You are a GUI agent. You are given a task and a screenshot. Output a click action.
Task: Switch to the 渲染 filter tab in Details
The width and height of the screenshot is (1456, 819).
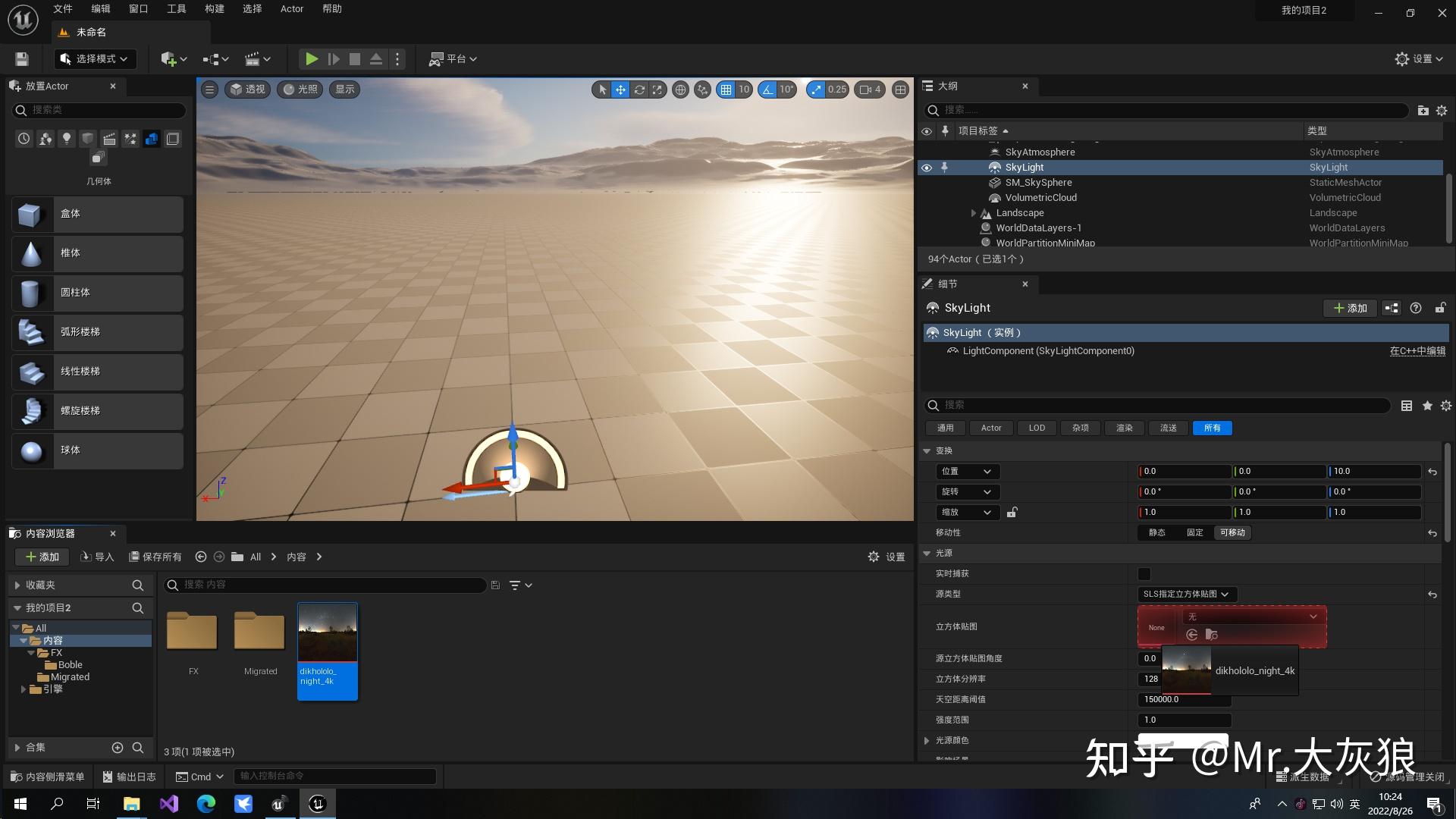pyautogui.click(x=1124, y=428)
